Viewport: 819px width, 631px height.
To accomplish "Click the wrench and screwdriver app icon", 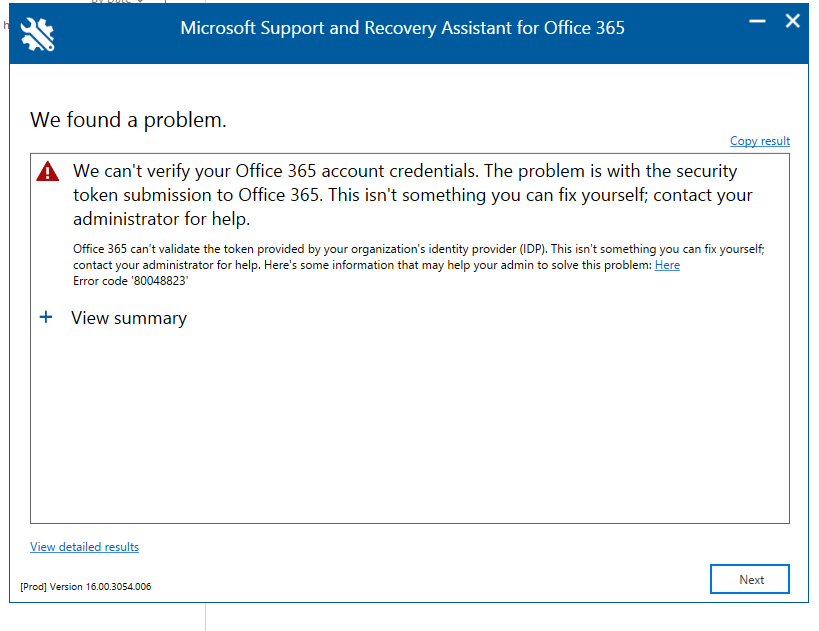I will [x=37, y=34].
